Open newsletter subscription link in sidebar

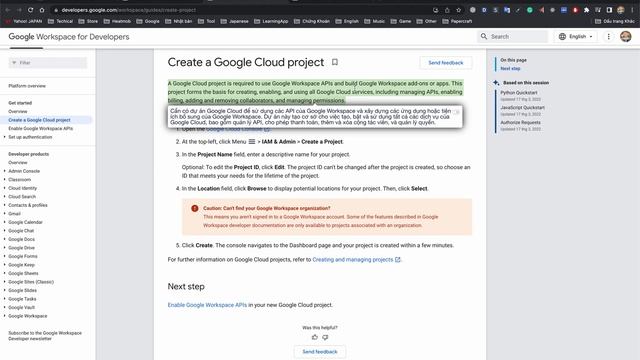coord(45,336)
